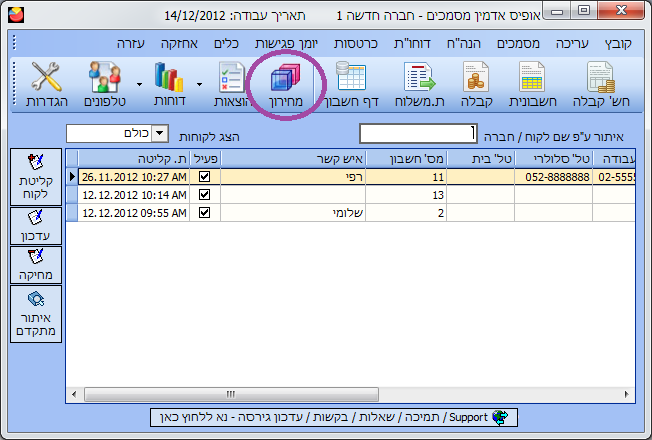652x440 pixels.
Task: Click the עדכון update customer button
Action: 36,226
